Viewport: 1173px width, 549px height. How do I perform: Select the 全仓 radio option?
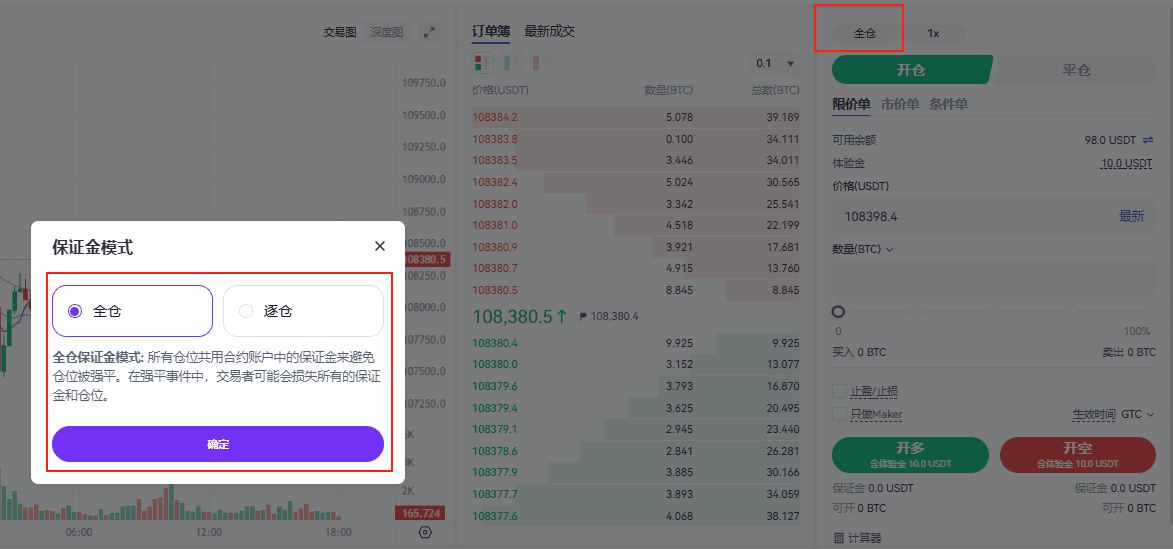pyautogui.click(x=75, y=311)
